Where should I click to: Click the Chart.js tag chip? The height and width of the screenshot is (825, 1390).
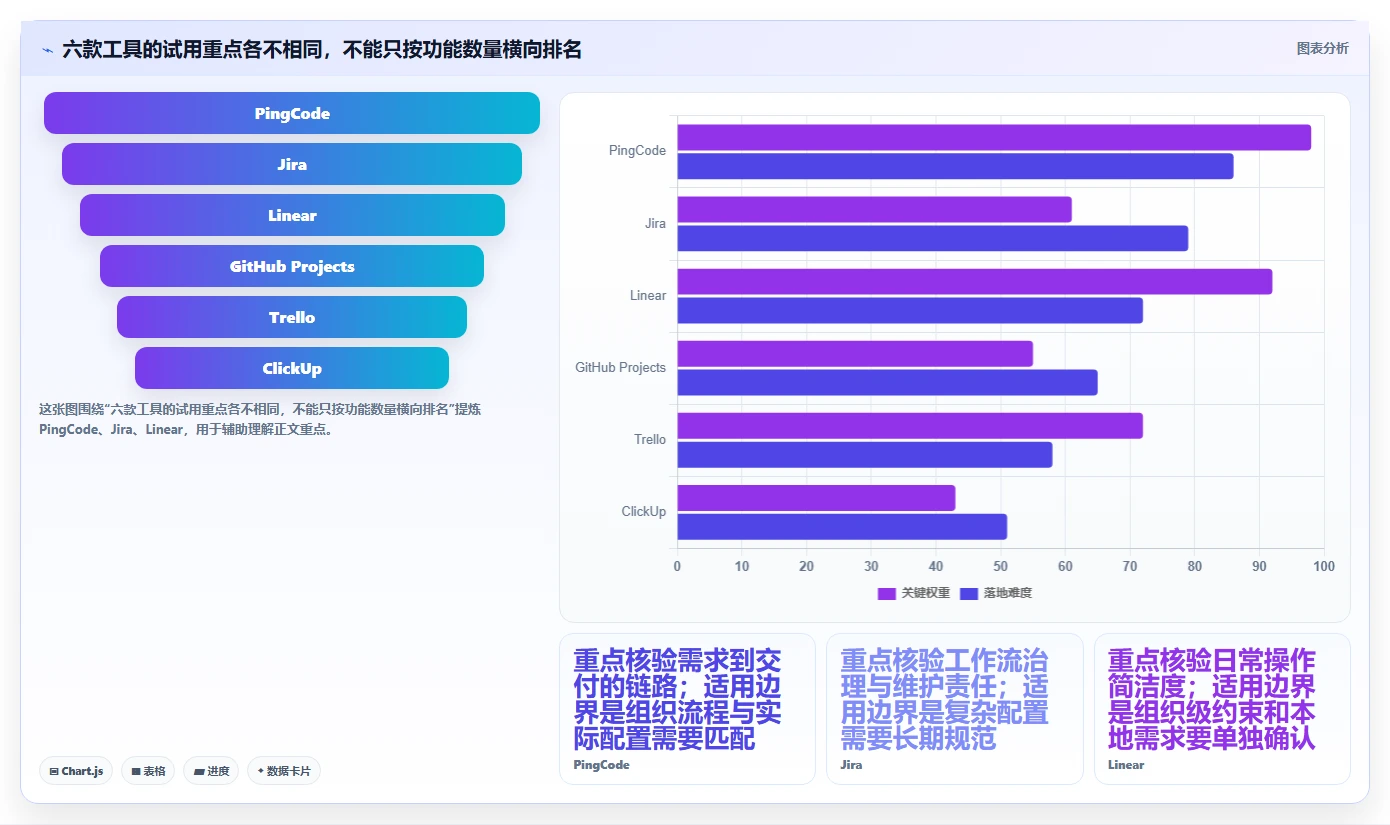coord(76,771)
